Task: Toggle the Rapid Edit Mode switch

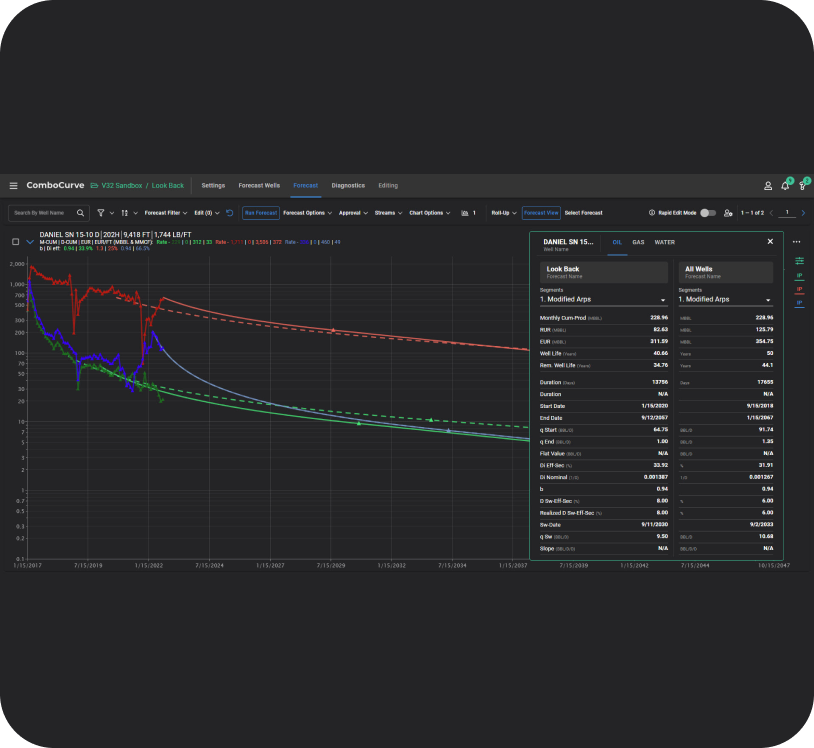Action: 708,213
